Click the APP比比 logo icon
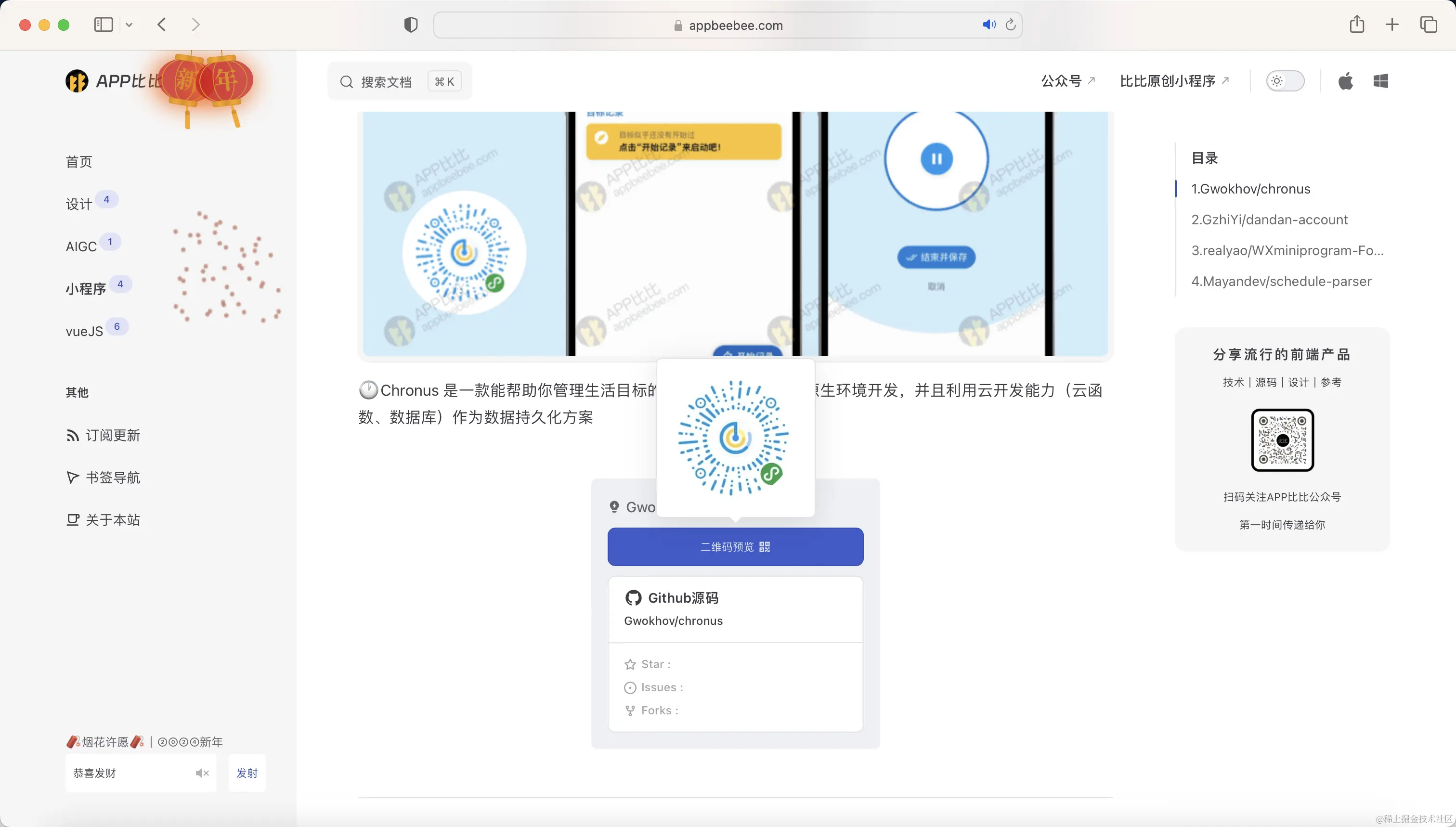1456x827 pixels. [x=77, y=81]
